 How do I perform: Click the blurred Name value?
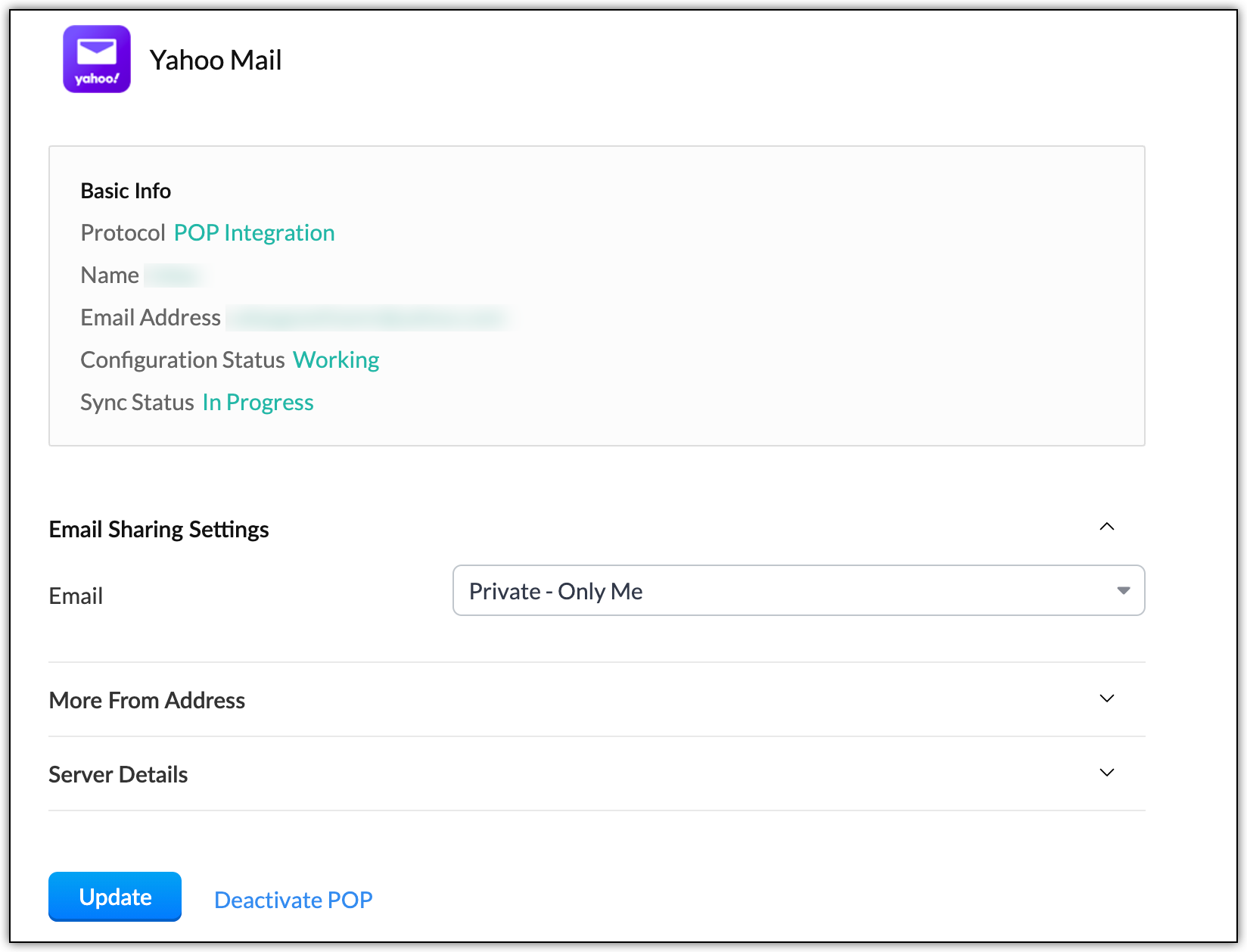pyautogui.click(x=176, y=275)
